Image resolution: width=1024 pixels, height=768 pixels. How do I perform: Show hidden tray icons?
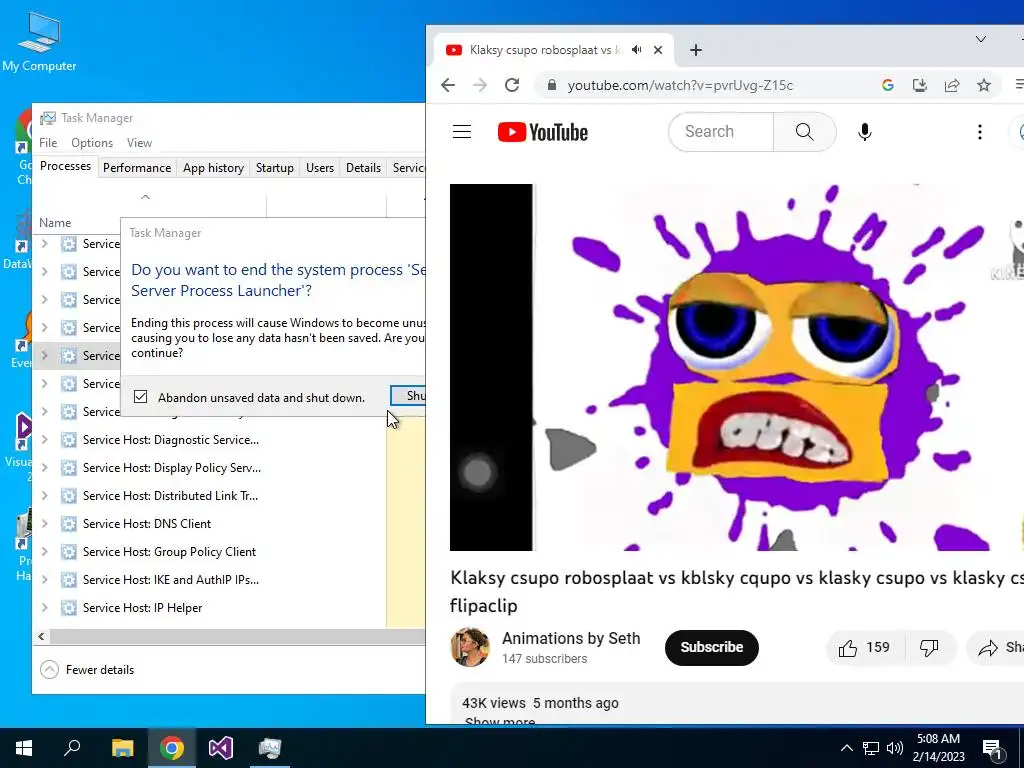846,748
